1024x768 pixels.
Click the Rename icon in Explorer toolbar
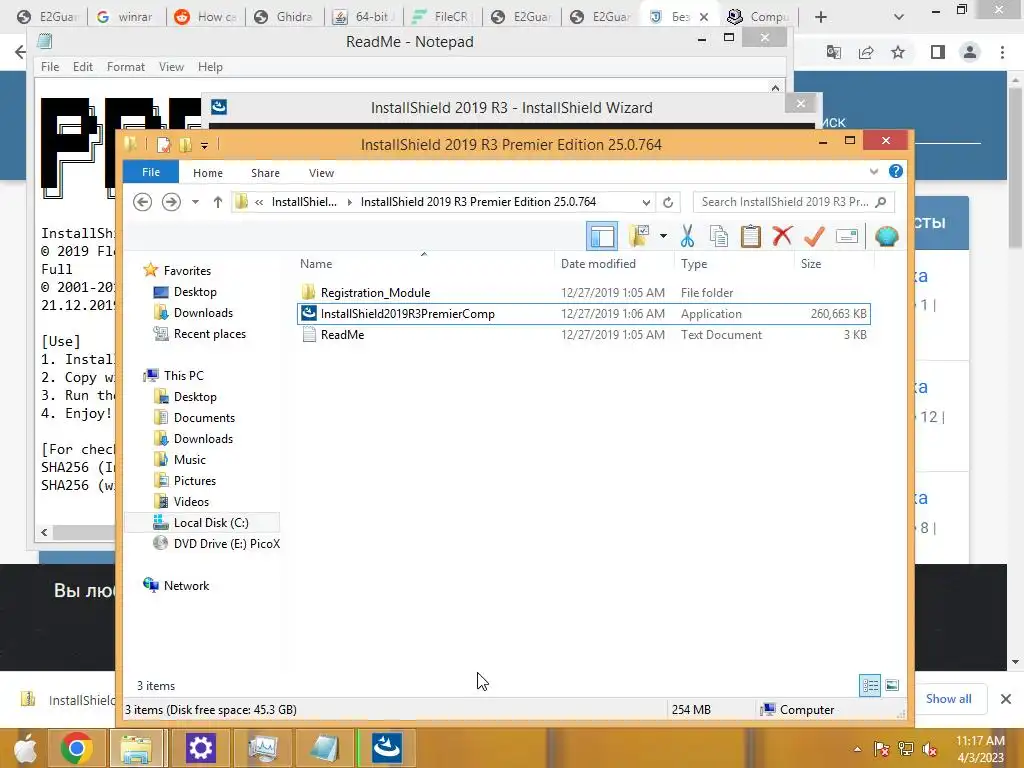[846, 236]
